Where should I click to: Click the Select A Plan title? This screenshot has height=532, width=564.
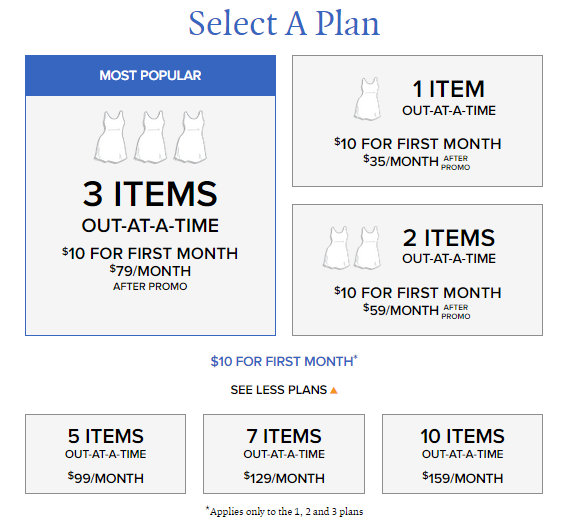(x=284, y=23)
